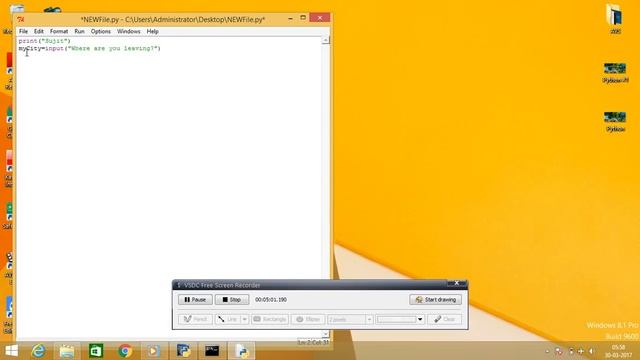Open the green Store app on taskbar

click(96, 351)
